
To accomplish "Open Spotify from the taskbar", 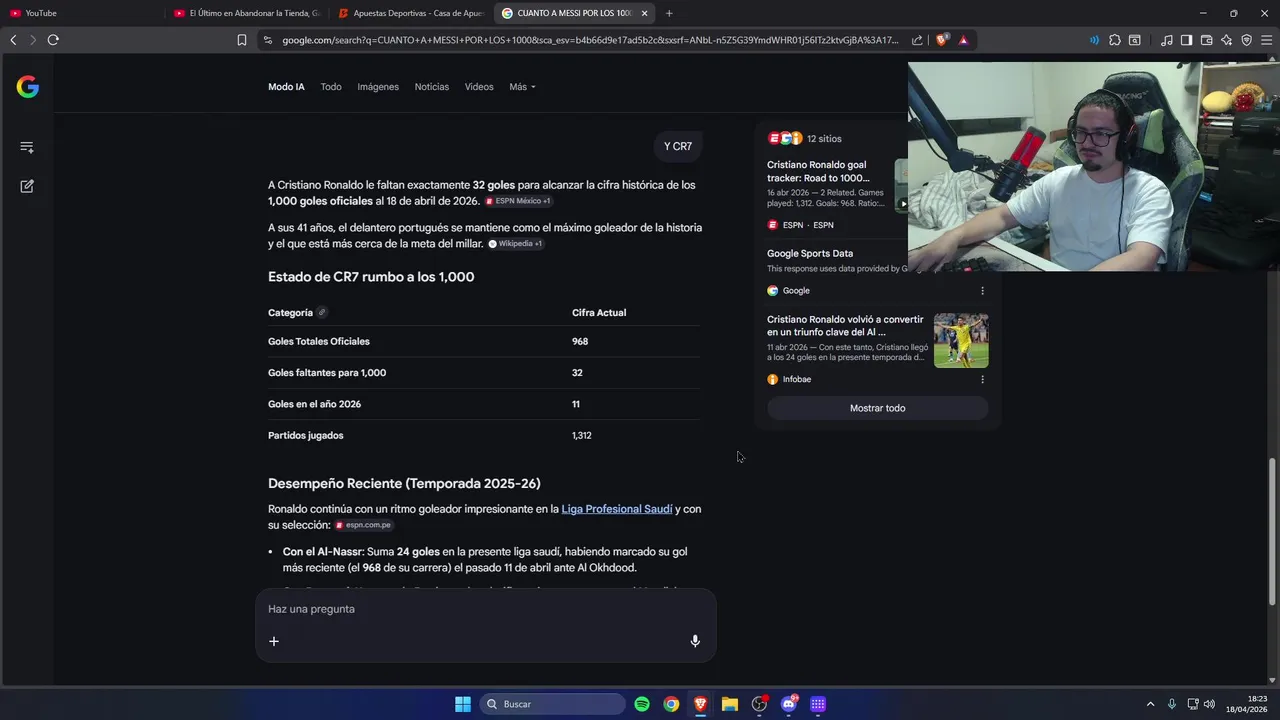I will click(642, 704).
